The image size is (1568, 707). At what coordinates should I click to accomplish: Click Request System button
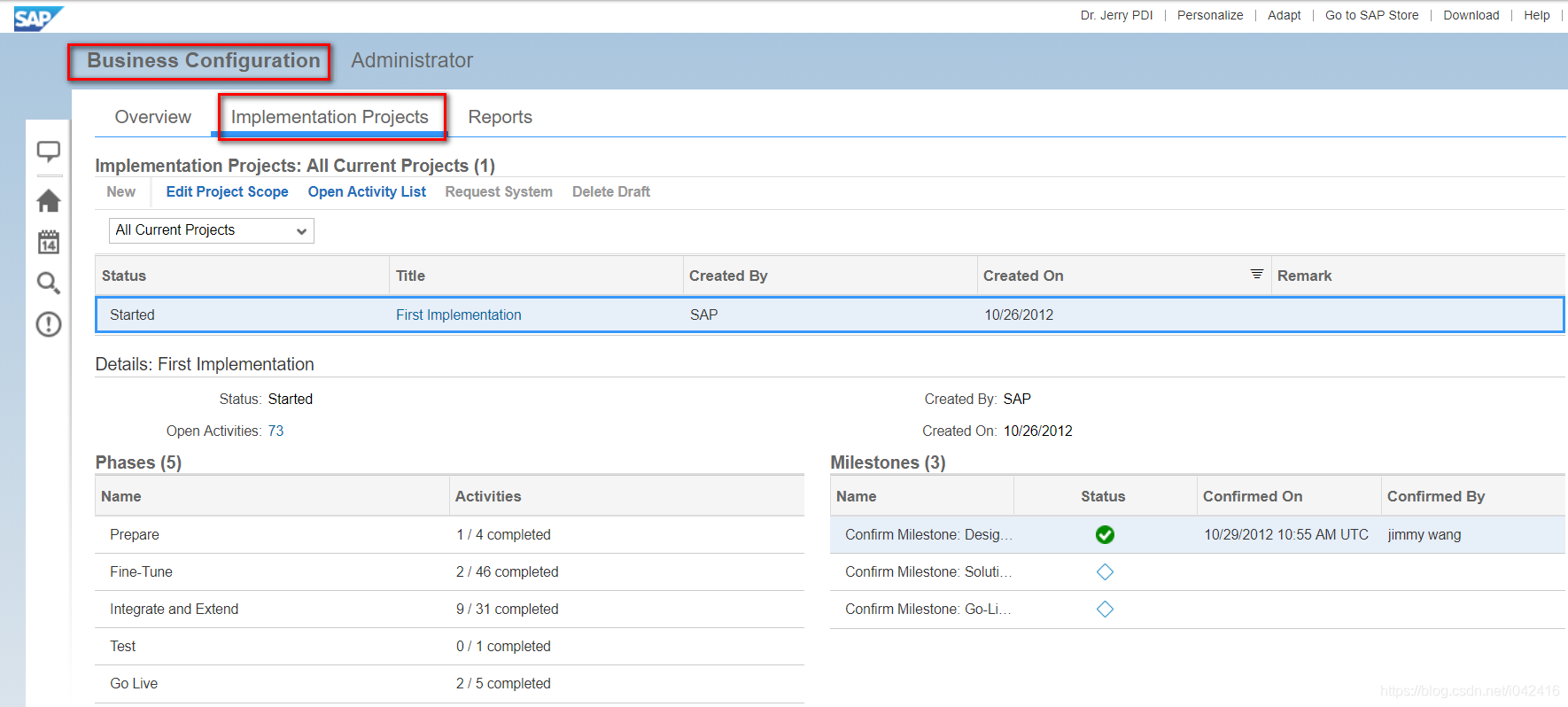[499, 191]
